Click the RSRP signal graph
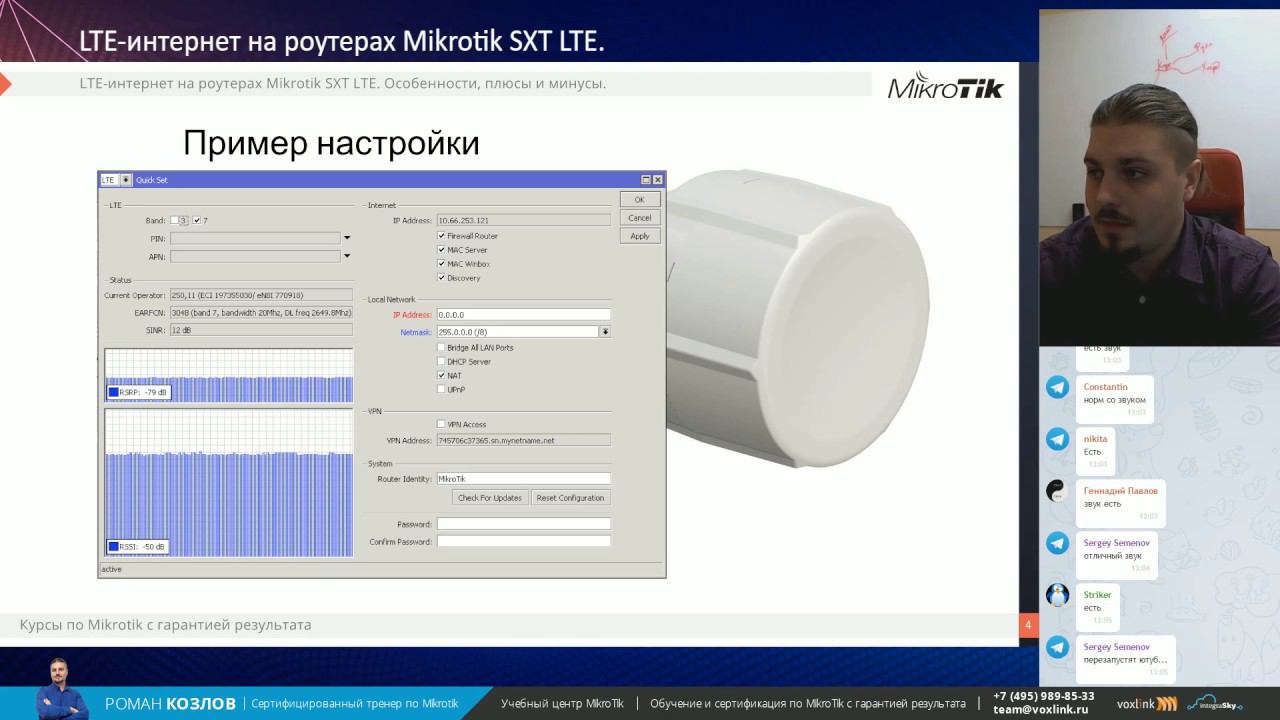The height and width of the screenshot is (720, 1280). click(x=229, y=375)
